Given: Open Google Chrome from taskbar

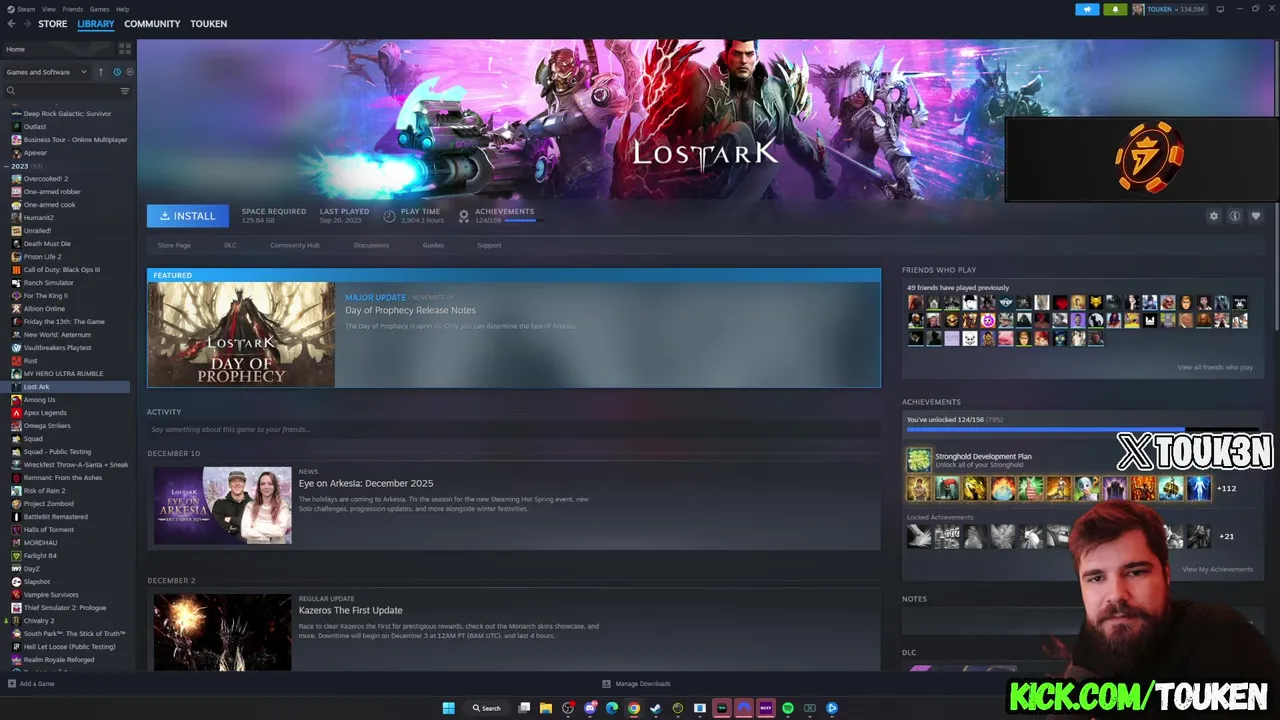Looking at the screenshot, I should [634, 708].
